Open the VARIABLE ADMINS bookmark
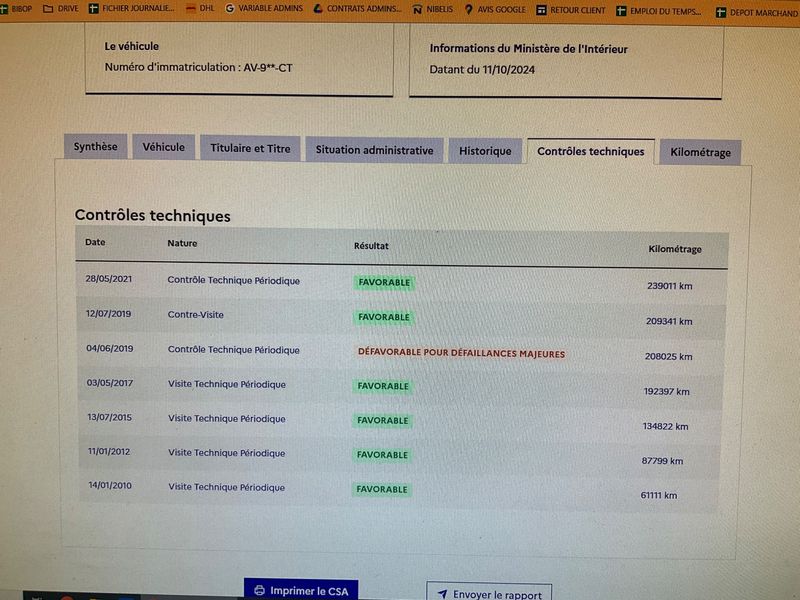The height and width of the screenshot is (600, 800). (x=264, y=9)
